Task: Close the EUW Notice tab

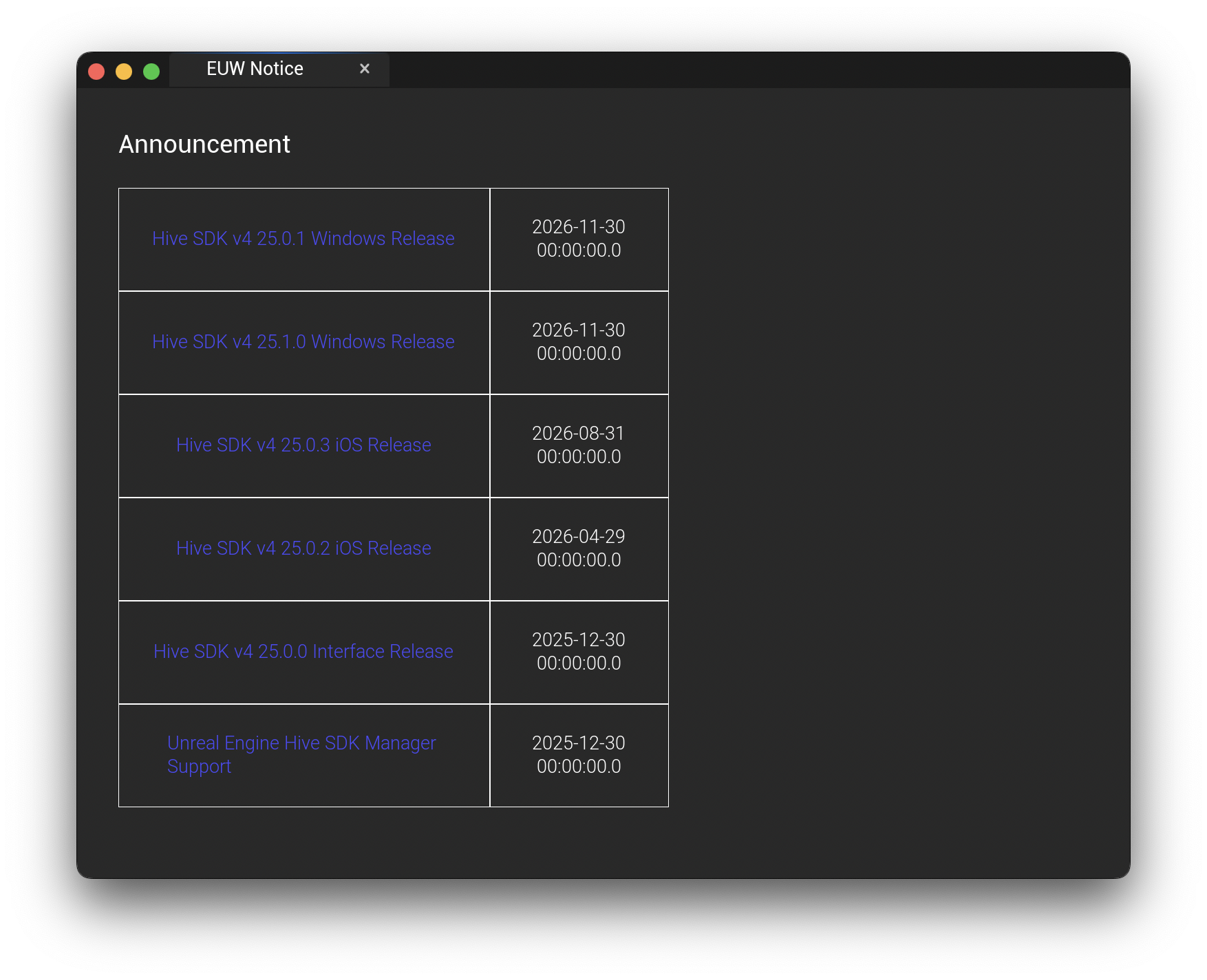Action: [x=365, y=69]
